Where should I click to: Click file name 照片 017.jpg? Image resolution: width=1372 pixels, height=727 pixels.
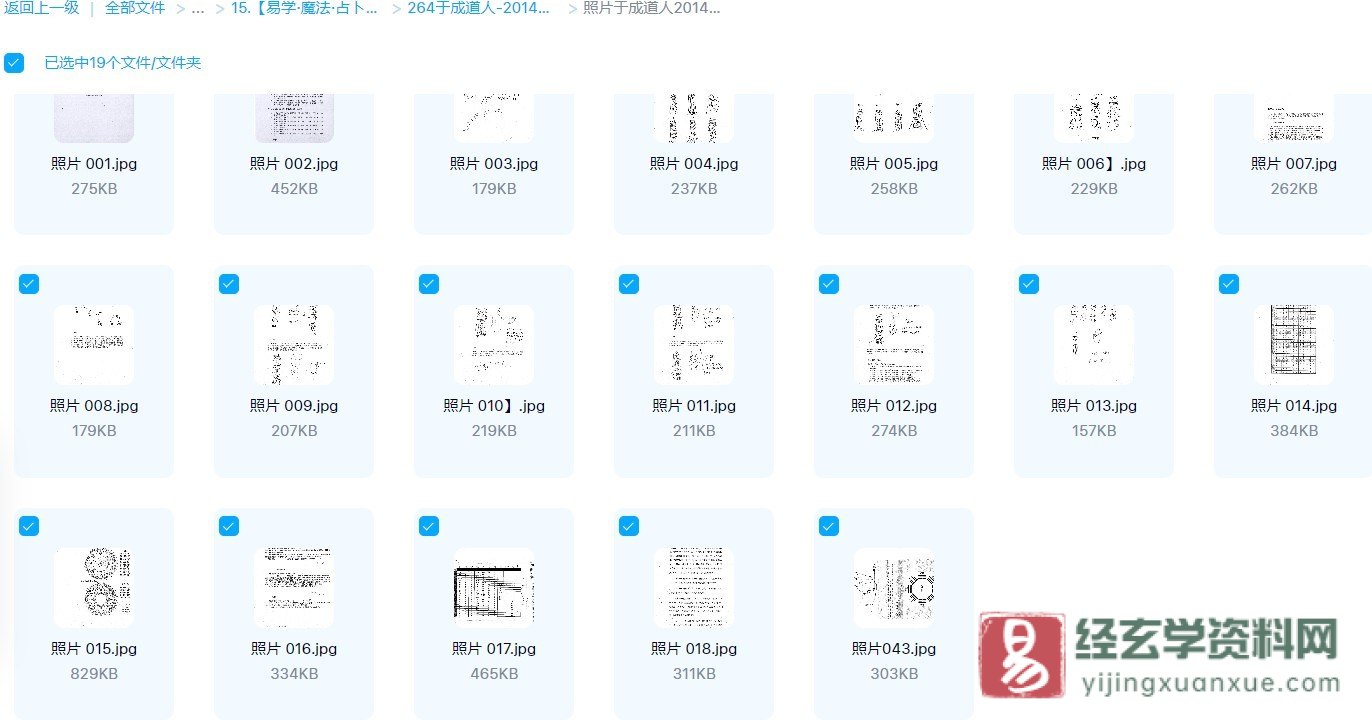tap(494, 649)
